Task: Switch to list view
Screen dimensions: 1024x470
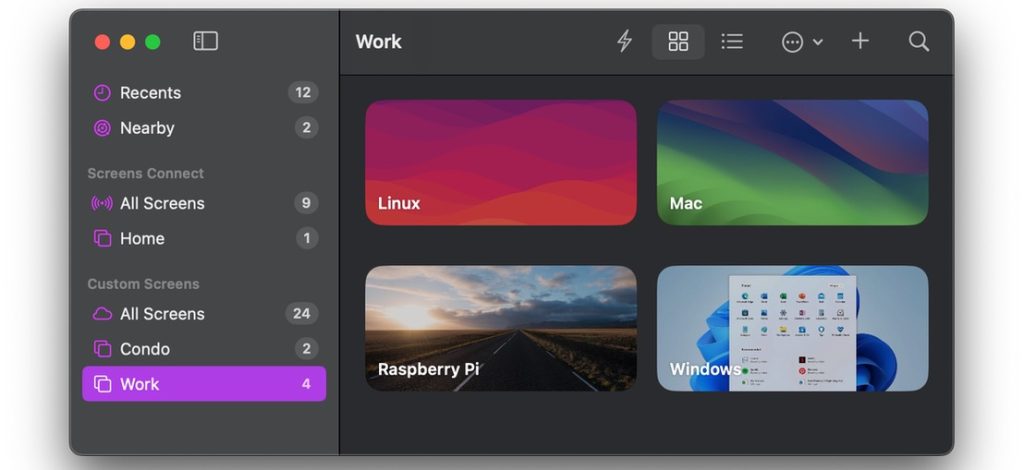Action: [x=732, y=42]
